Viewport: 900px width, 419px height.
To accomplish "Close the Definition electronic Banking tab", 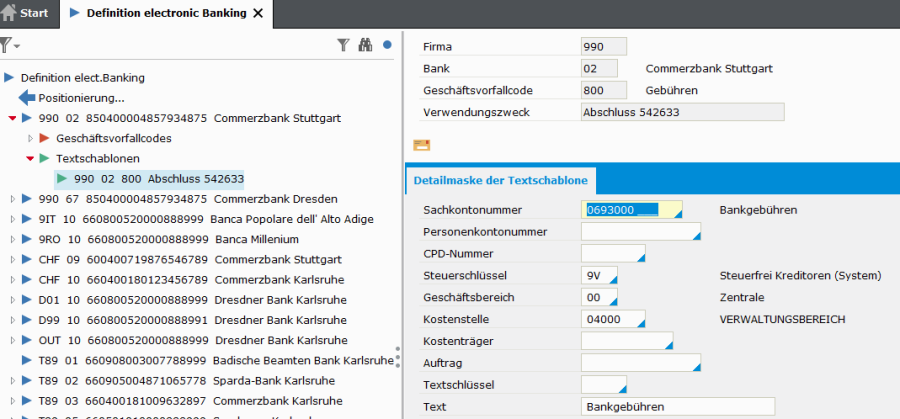I will [258, 13].
